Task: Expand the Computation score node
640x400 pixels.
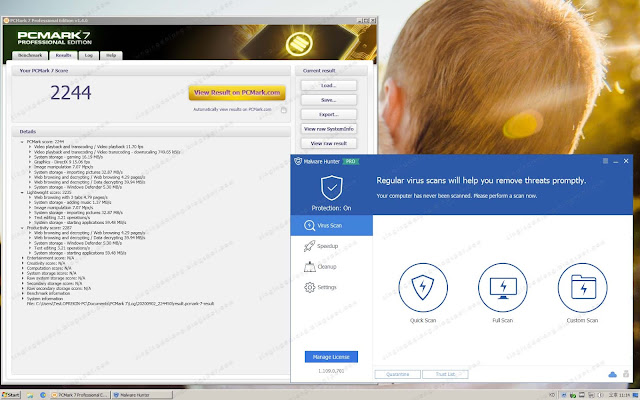Action: [x=22, y=268]
